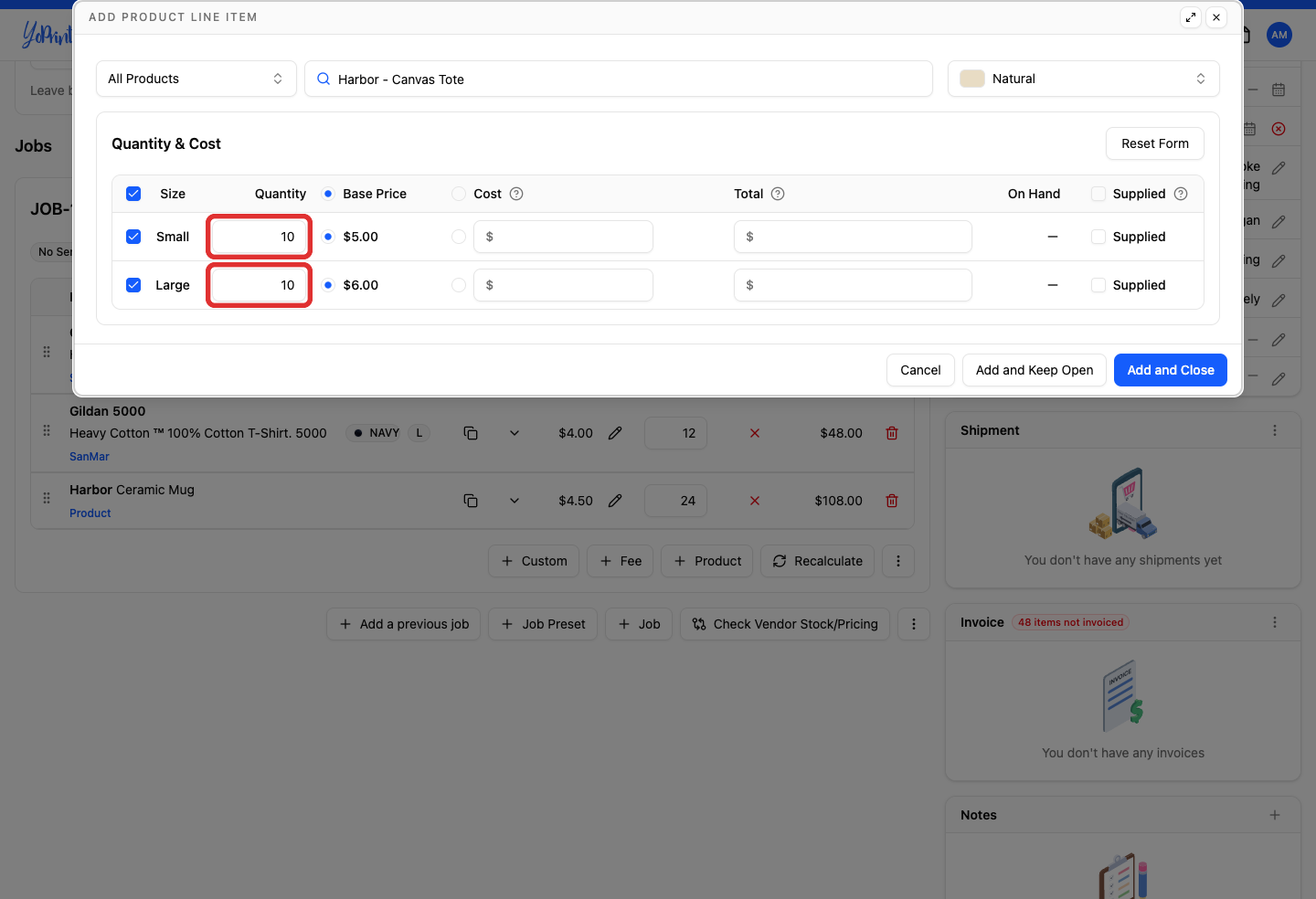Toggle the select-all sizes checkbox in the header
Image resolution: width=1316 pixels, height=899 pixels.
pyautogui.click(x=133, y=194)
